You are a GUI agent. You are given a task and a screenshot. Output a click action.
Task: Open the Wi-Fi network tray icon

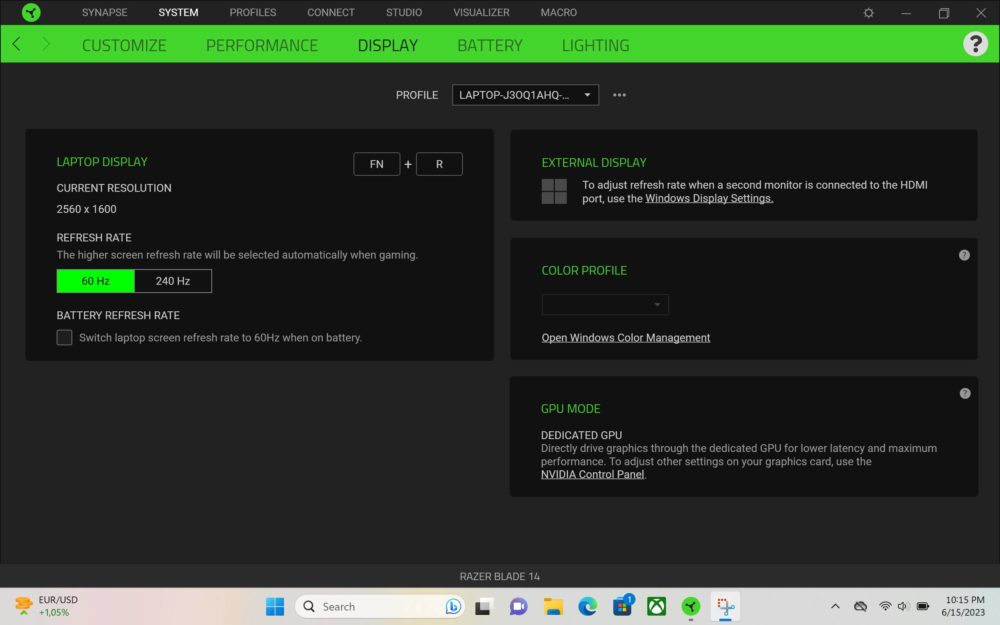(885, 607)
